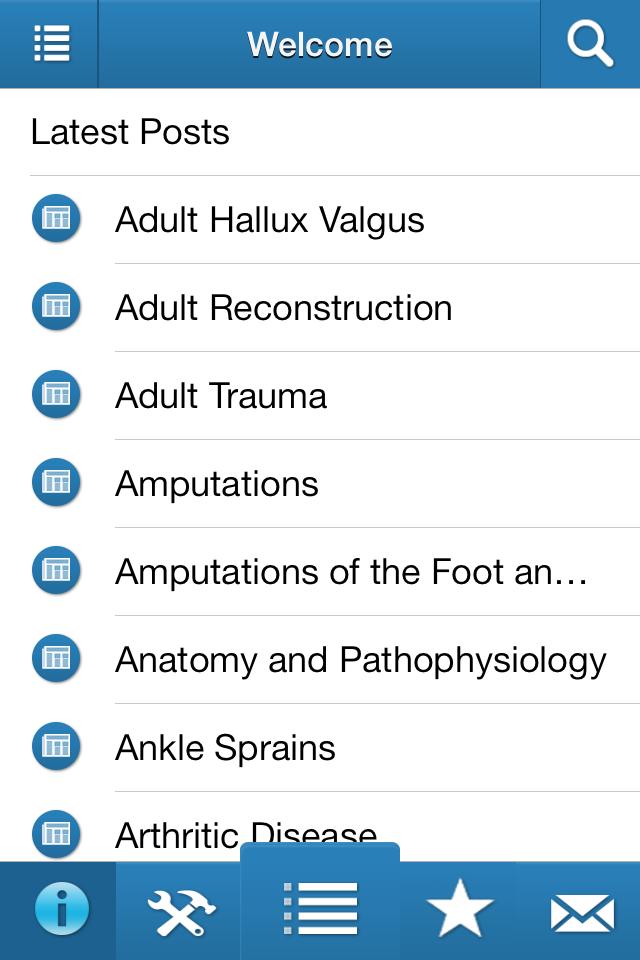Select the Adult Trauma entry

(x=222, y=396)
